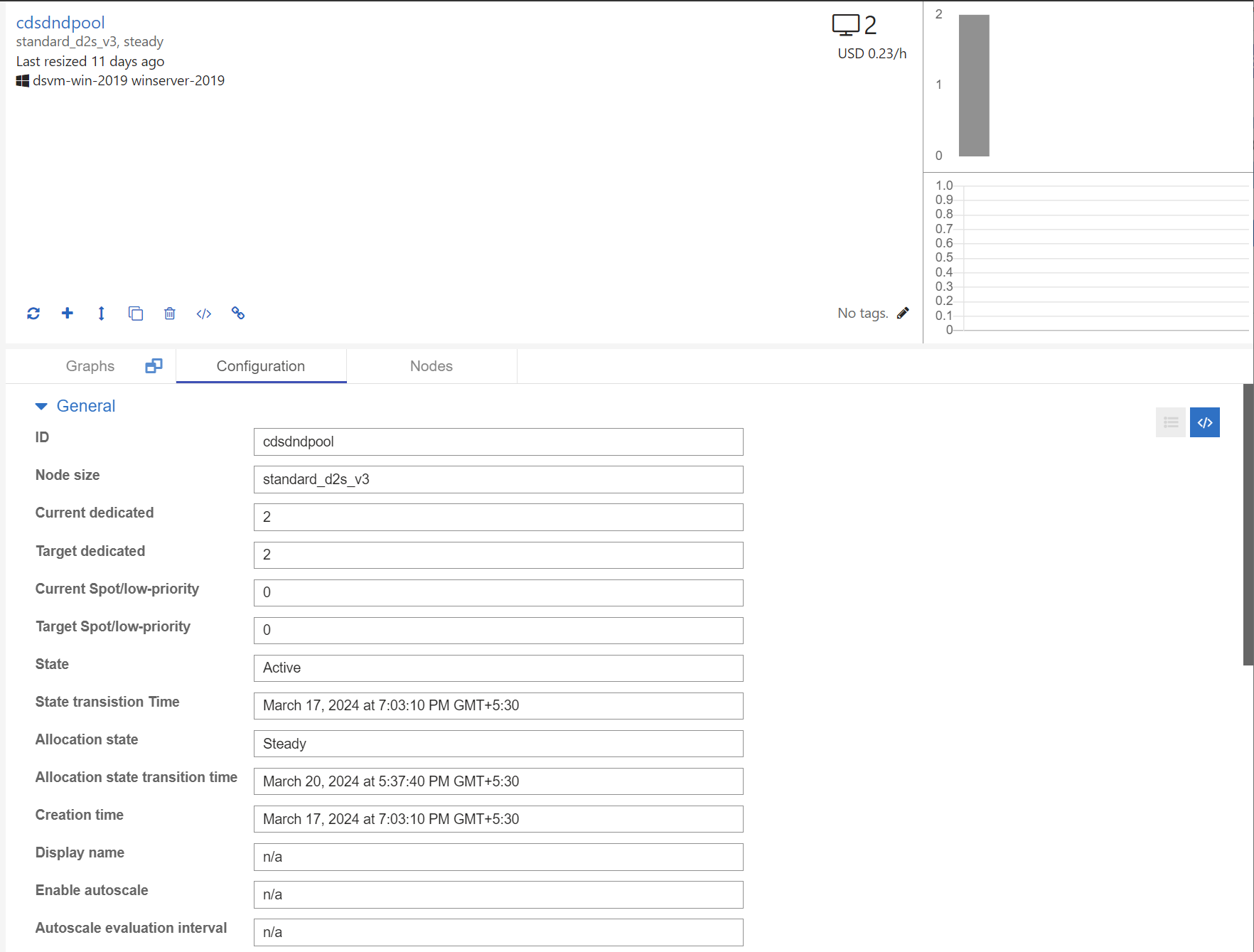The width and height of the screenshot is (1254, 952).
Task: Click the Allocation state field
Action: pyautogui.click(x=498, y=744)
